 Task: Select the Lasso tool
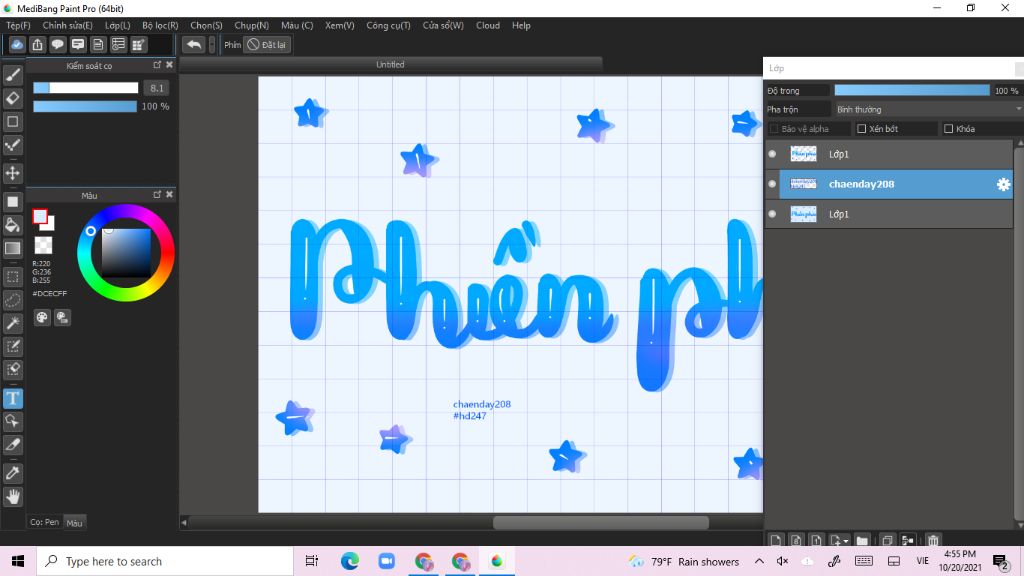(12, 300)
